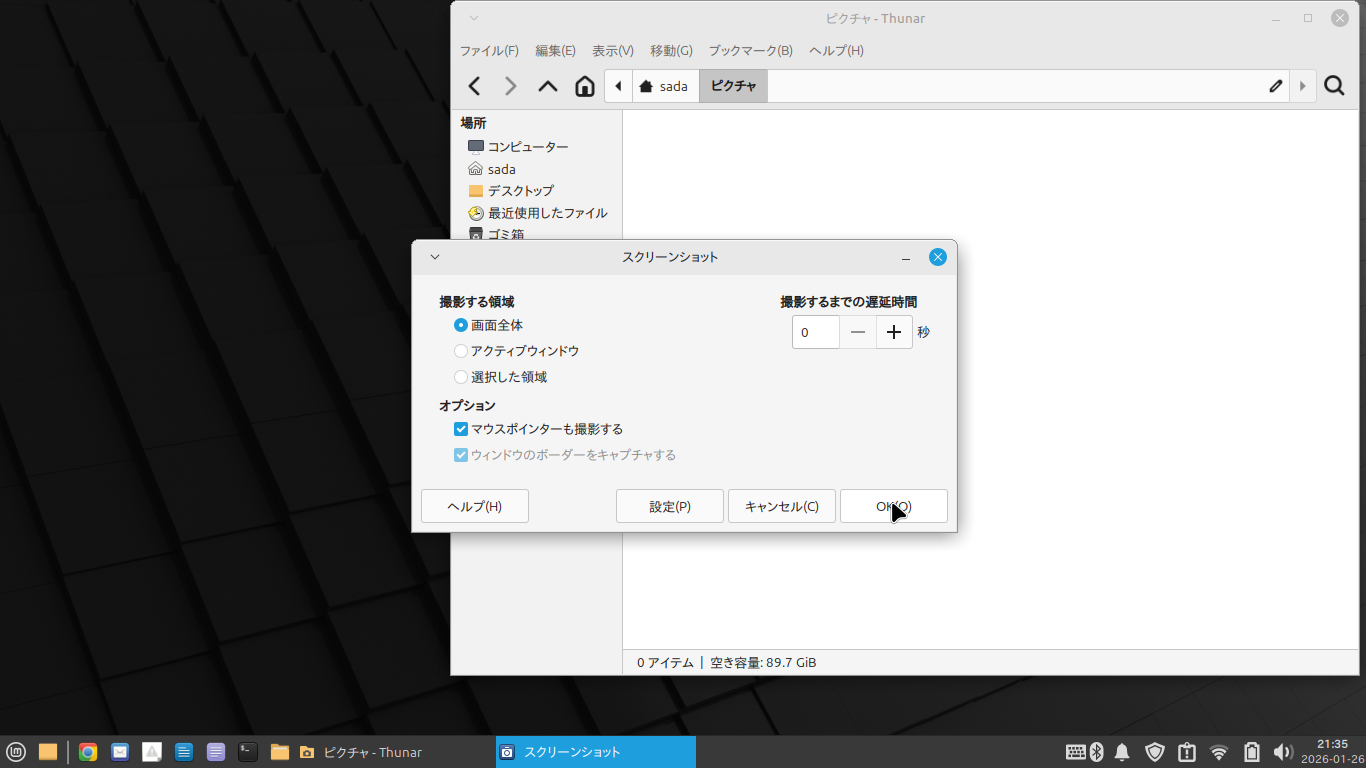This screenshot has height=768, width=1366.
Task: Open the notification bell in system tray
Action: [x=1122, y=752]
